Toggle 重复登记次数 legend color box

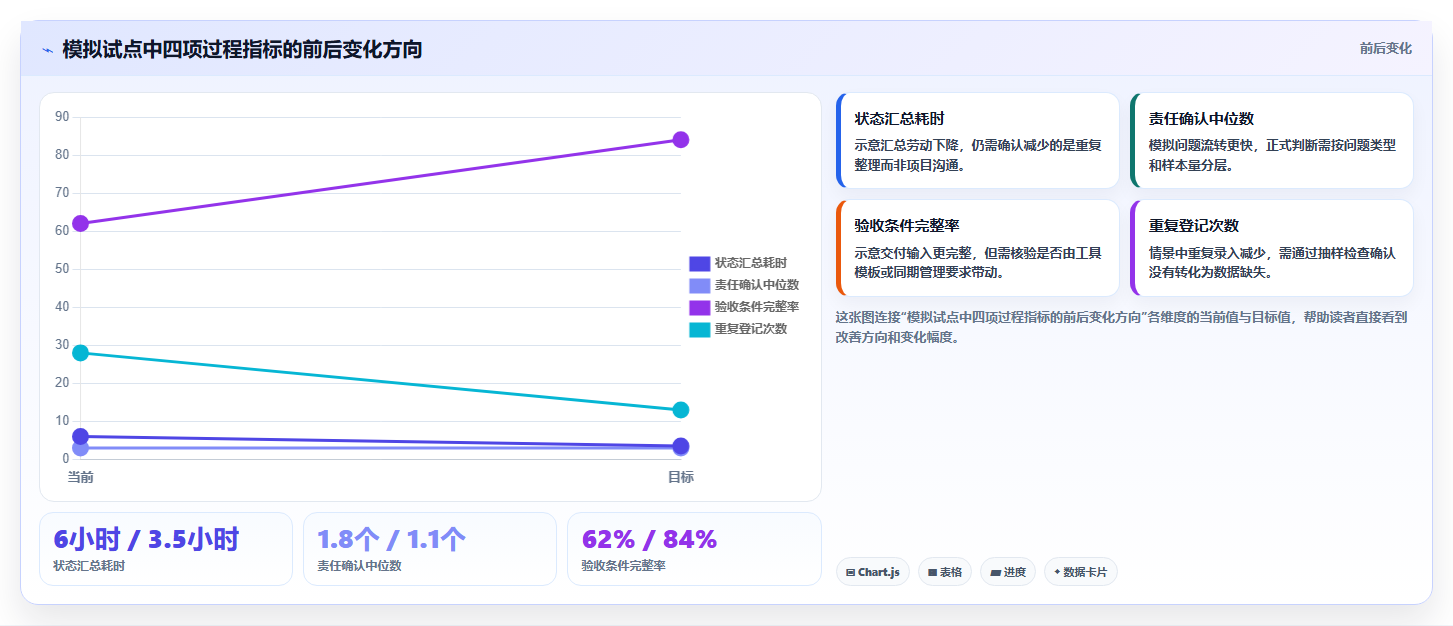point(699,329)
